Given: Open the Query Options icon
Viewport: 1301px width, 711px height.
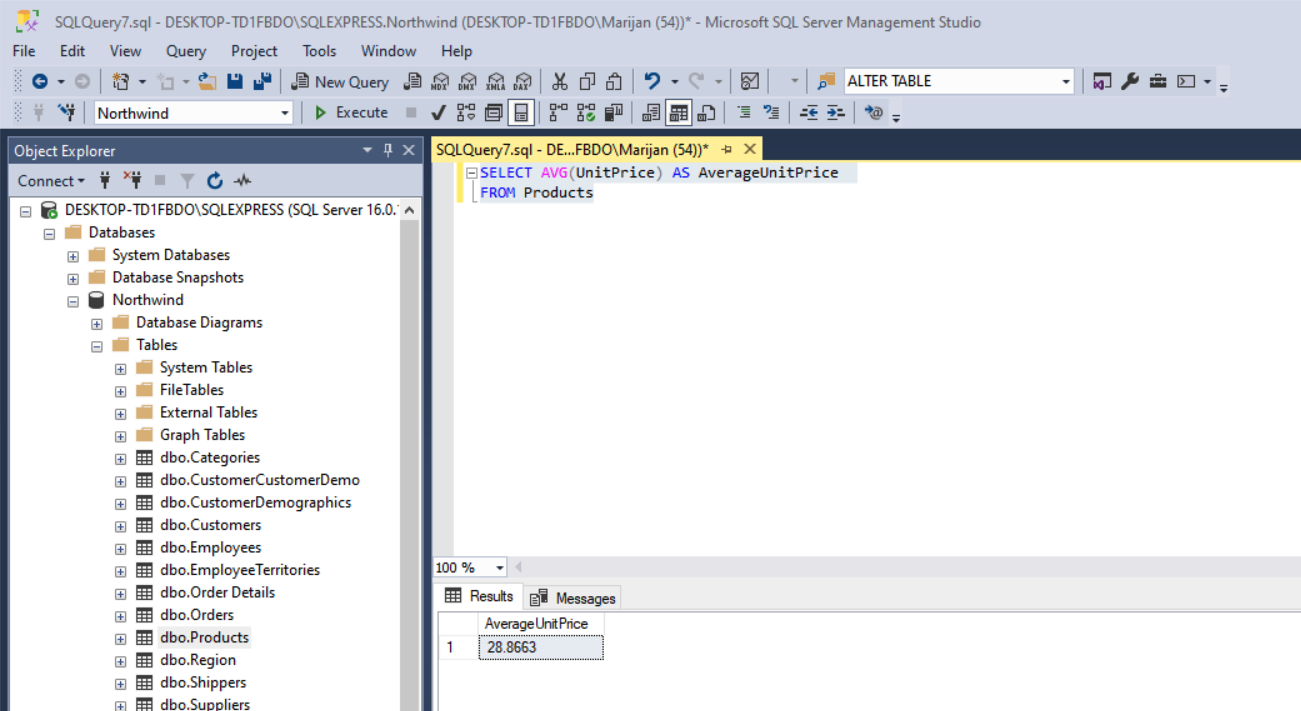Looking at the screenshot, I should [x=494, y=113].
